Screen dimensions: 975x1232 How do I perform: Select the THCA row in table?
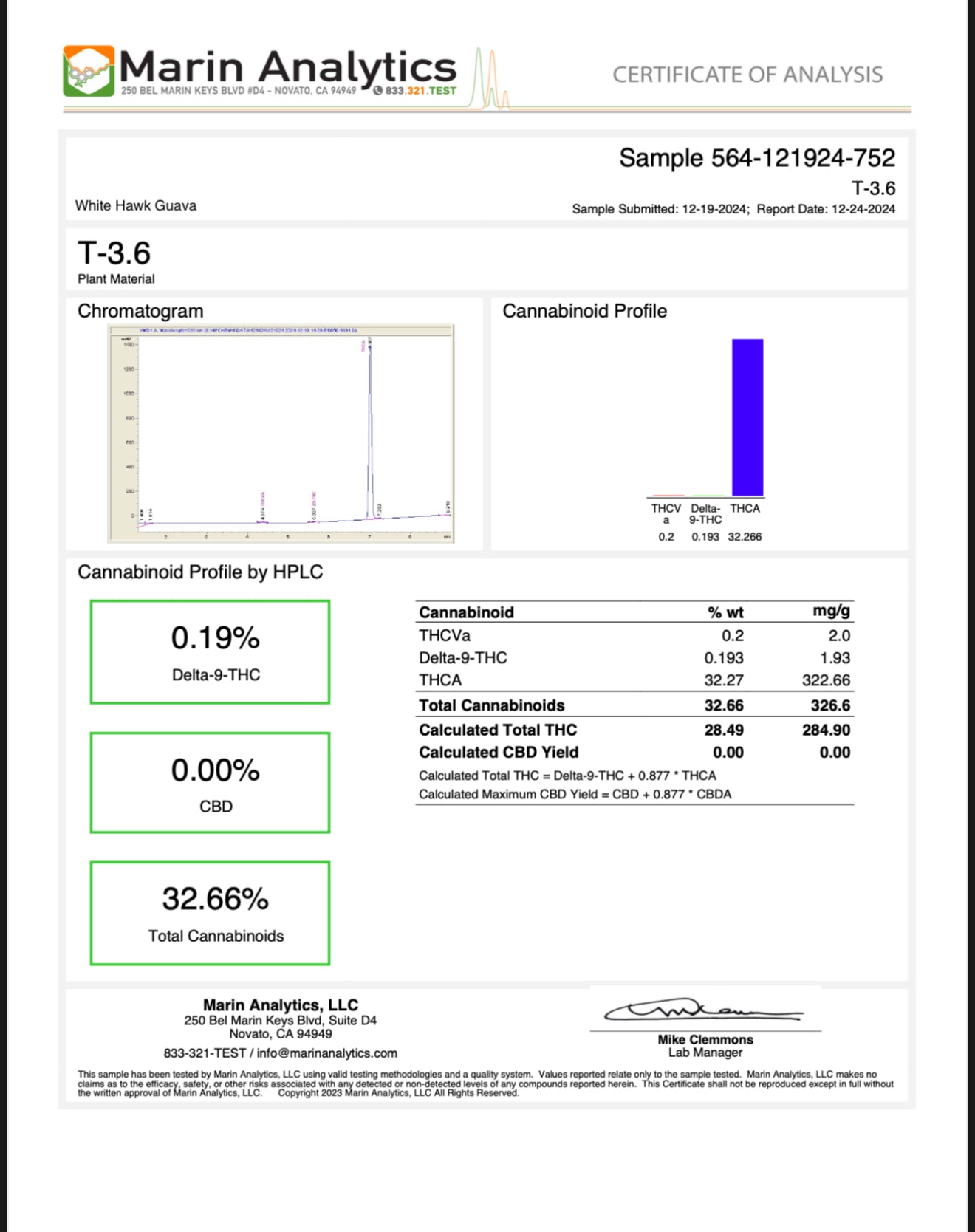(634, 680)
